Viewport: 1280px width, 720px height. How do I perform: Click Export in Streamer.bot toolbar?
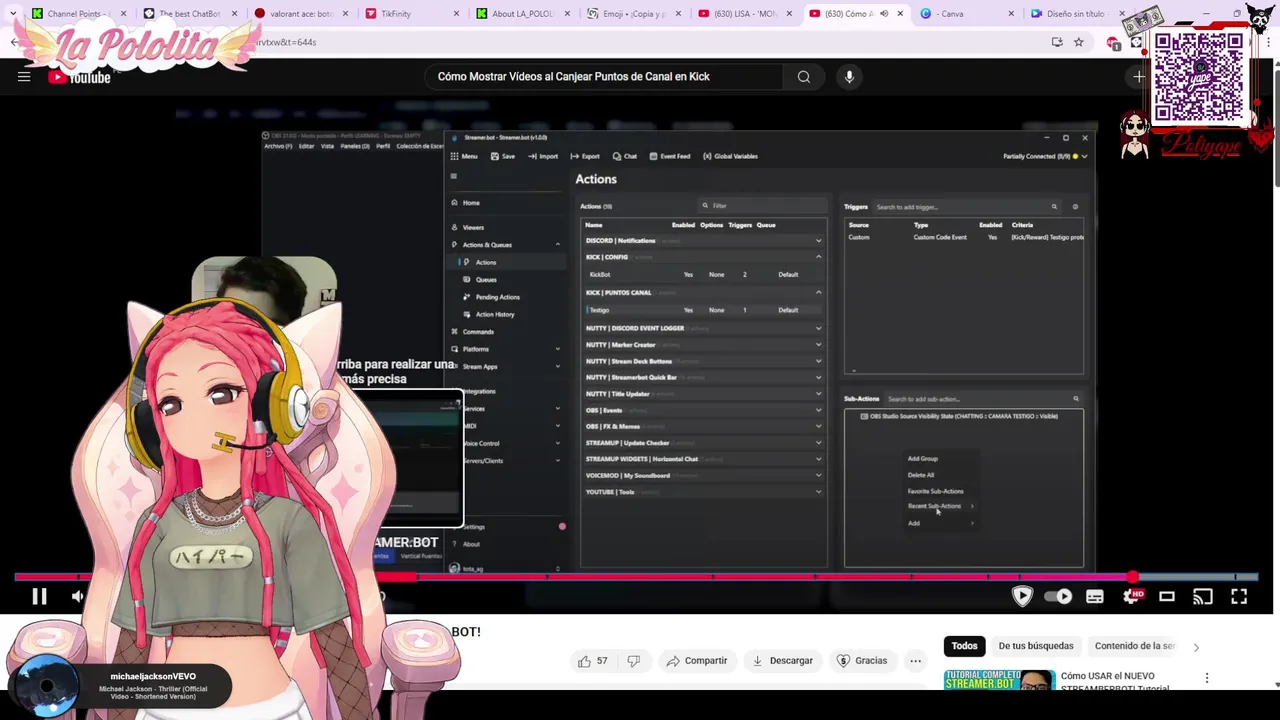[585, 156]
